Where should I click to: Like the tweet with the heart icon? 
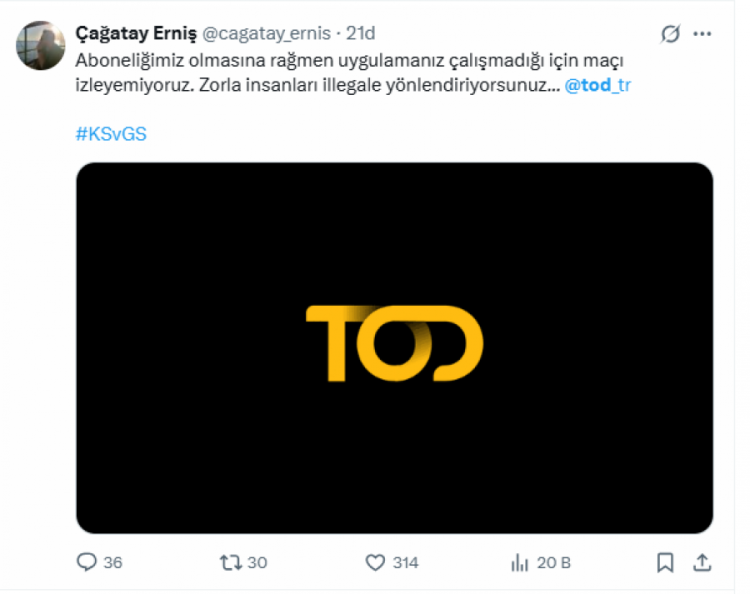(375, 563)
